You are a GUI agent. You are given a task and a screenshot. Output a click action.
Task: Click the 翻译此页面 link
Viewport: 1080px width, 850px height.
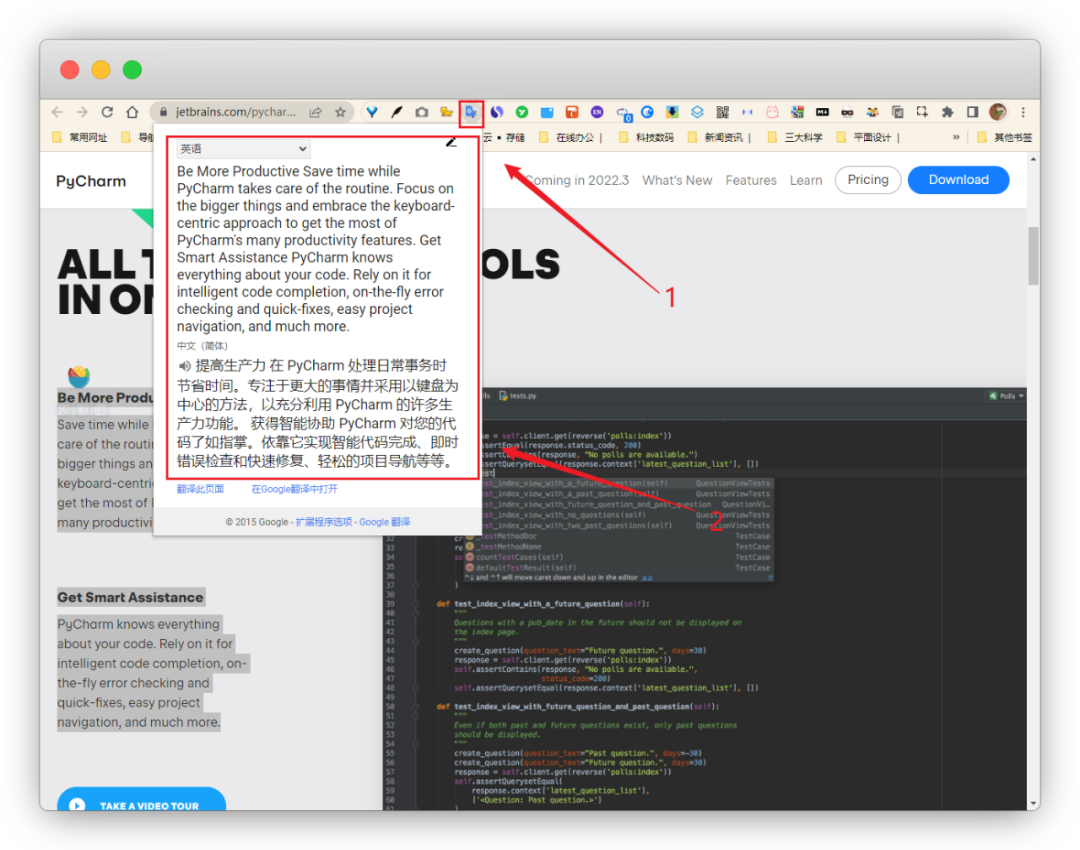tap(200, 489)
